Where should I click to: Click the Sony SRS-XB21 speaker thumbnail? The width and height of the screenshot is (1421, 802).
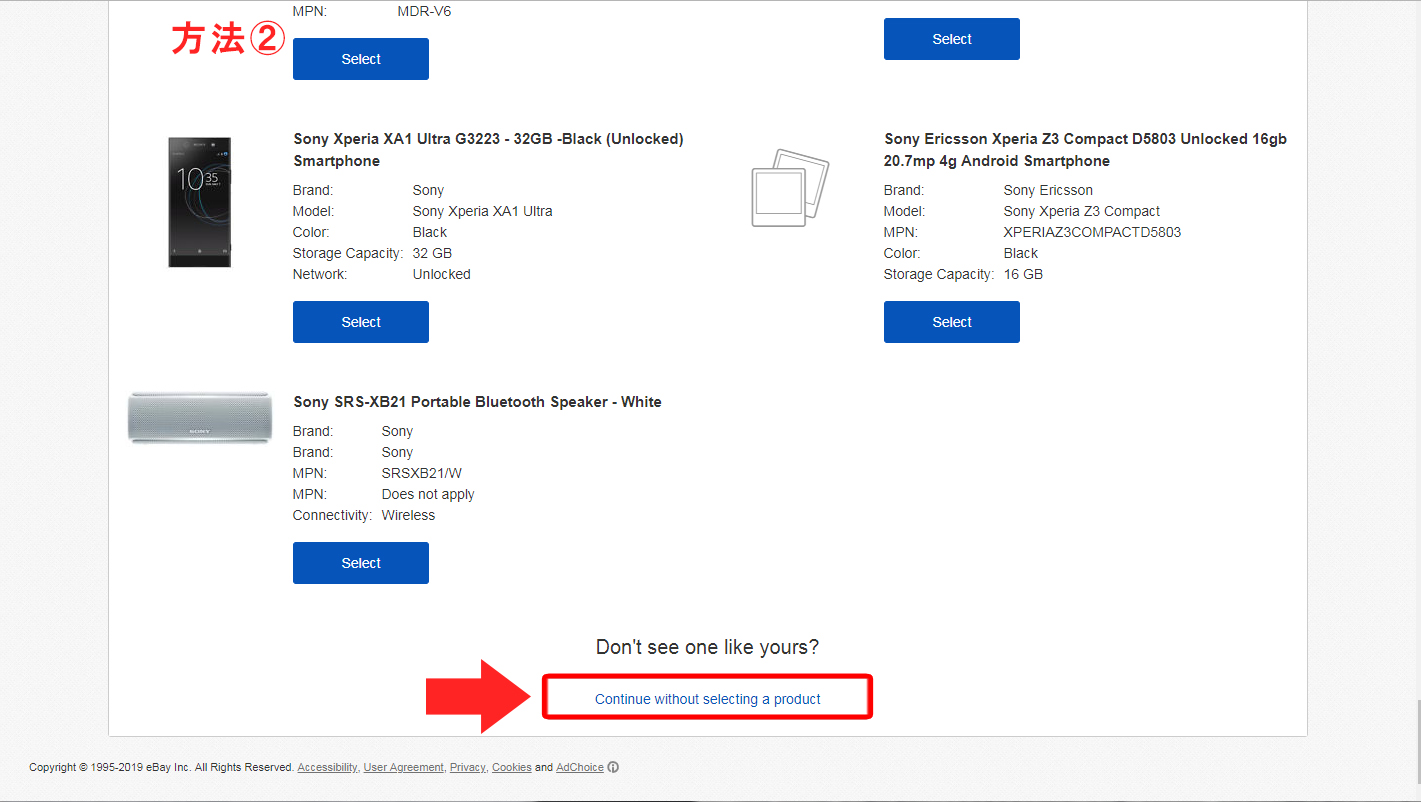pyautogui.click(x=199, y=417)
